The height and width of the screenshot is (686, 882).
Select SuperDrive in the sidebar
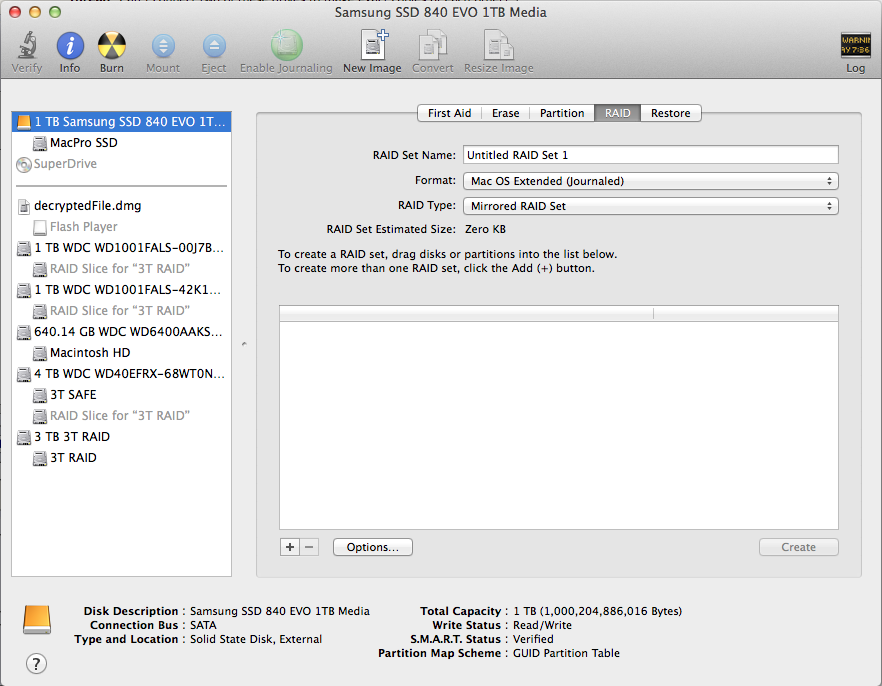point(65,164)
